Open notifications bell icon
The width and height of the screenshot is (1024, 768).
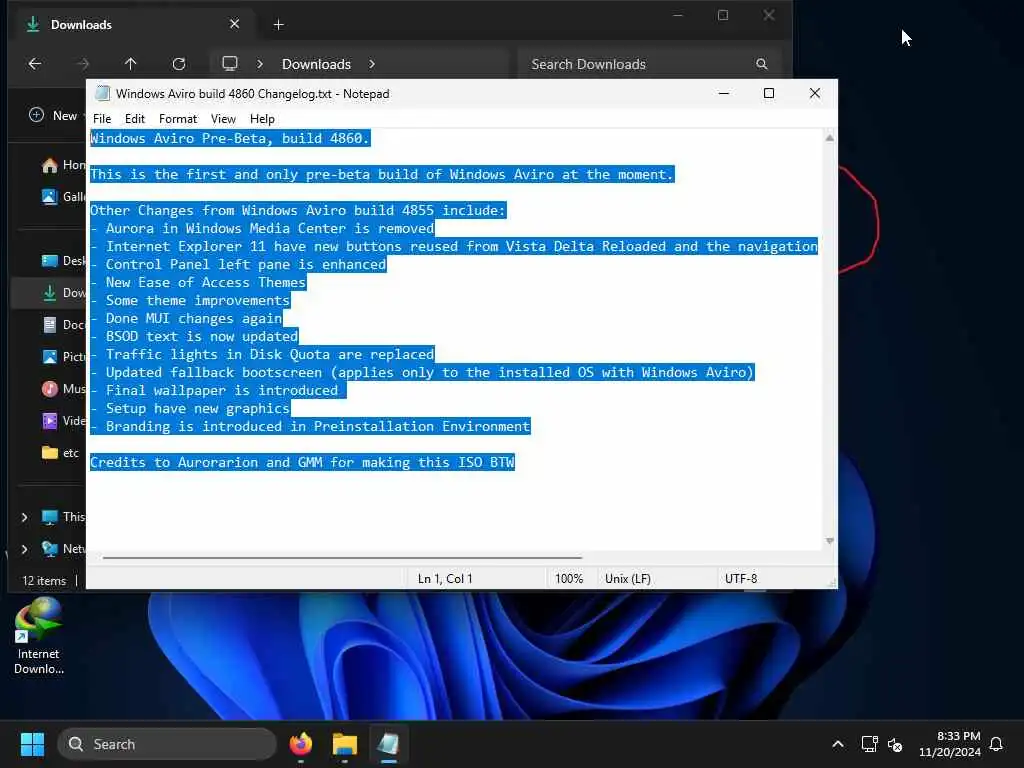tap(996, 744)
